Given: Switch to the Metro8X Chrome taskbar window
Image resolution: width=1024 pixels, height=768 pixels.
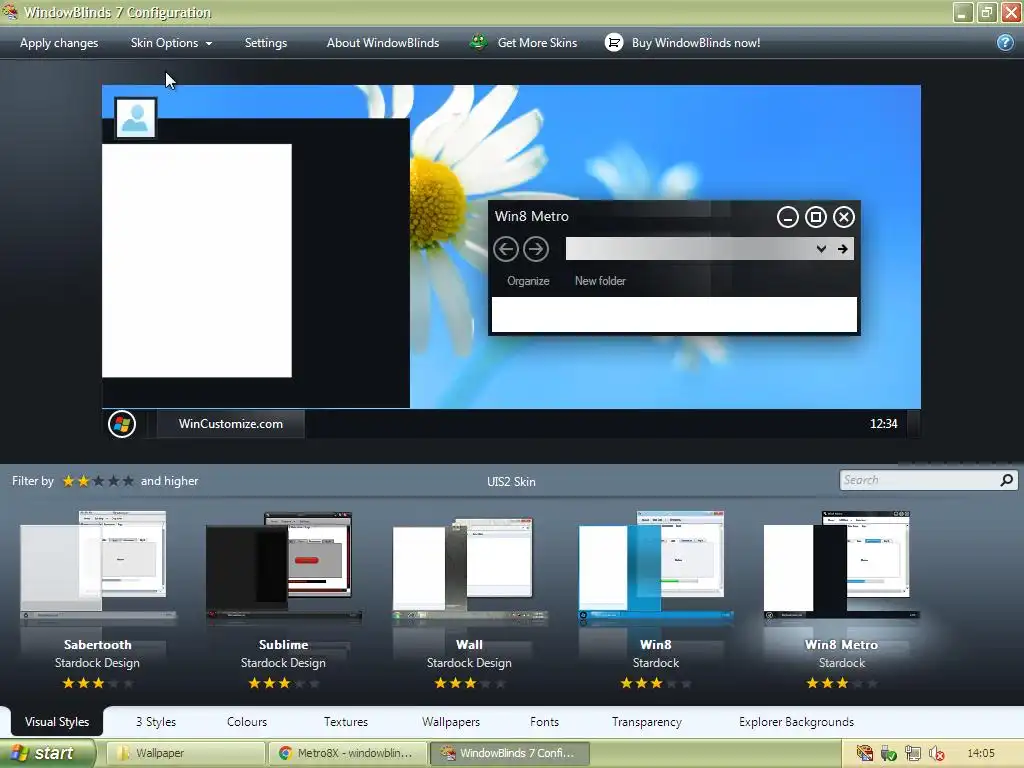Looking at the screenshot, I should click(x=347, y=753).
